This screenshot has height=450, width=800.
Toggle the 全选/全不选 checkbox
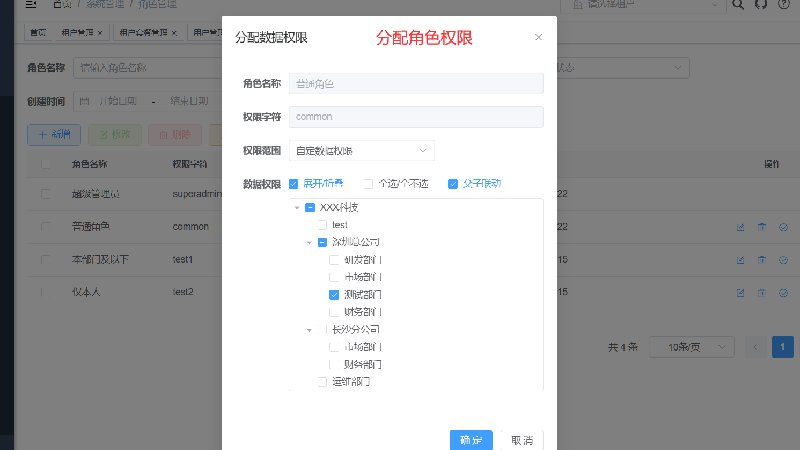[x=368, y=184]
